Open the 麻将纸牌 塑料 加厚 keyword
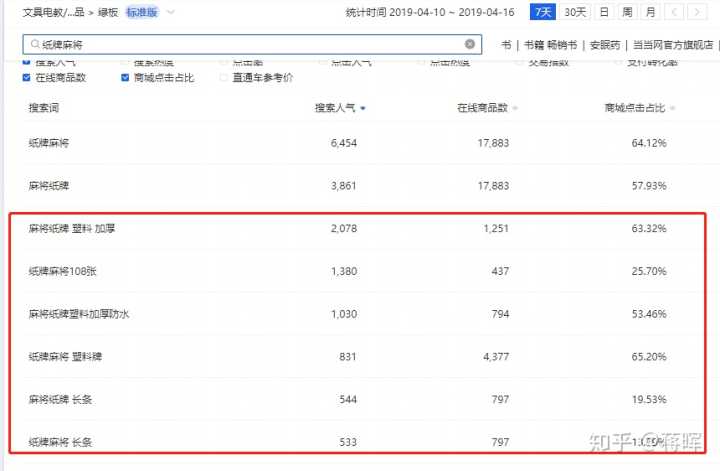This screenshot has height=471, width=720. (72, 229)
